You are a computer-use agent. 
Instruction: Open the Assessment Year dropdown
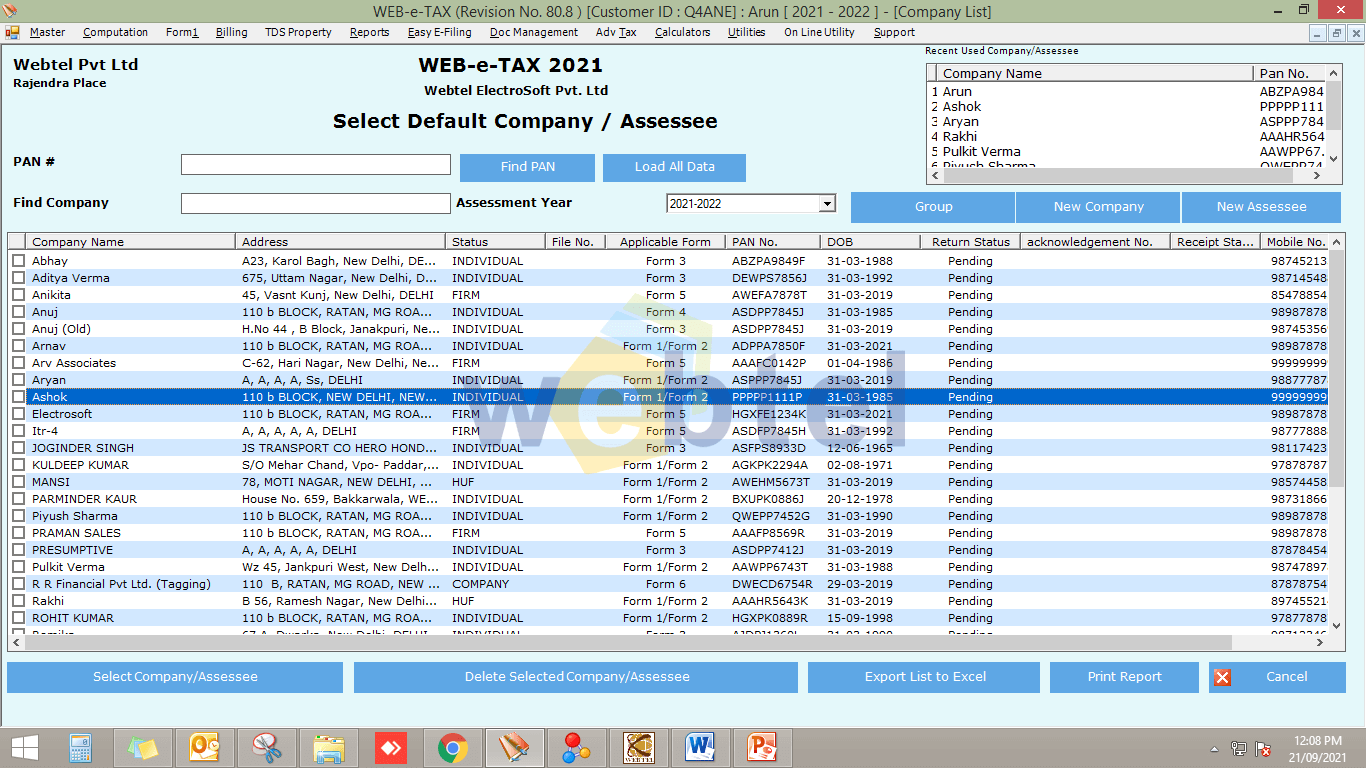(827, 204)
